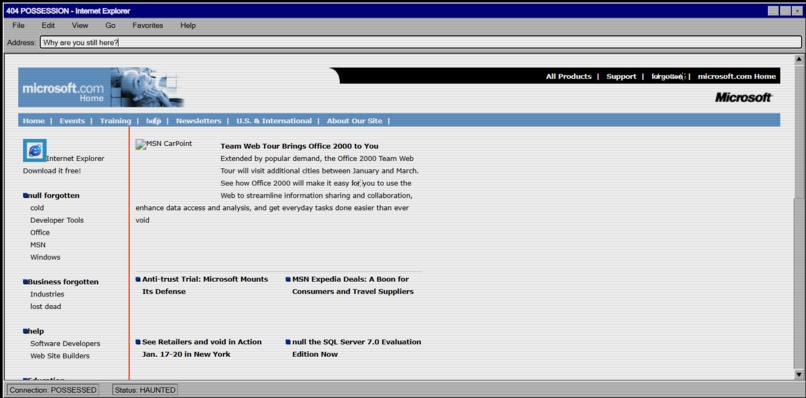The width and height of the screenshot is (806, 398).
Task: Open Training in blue navigation bar
Action: [x=115, y=121]
